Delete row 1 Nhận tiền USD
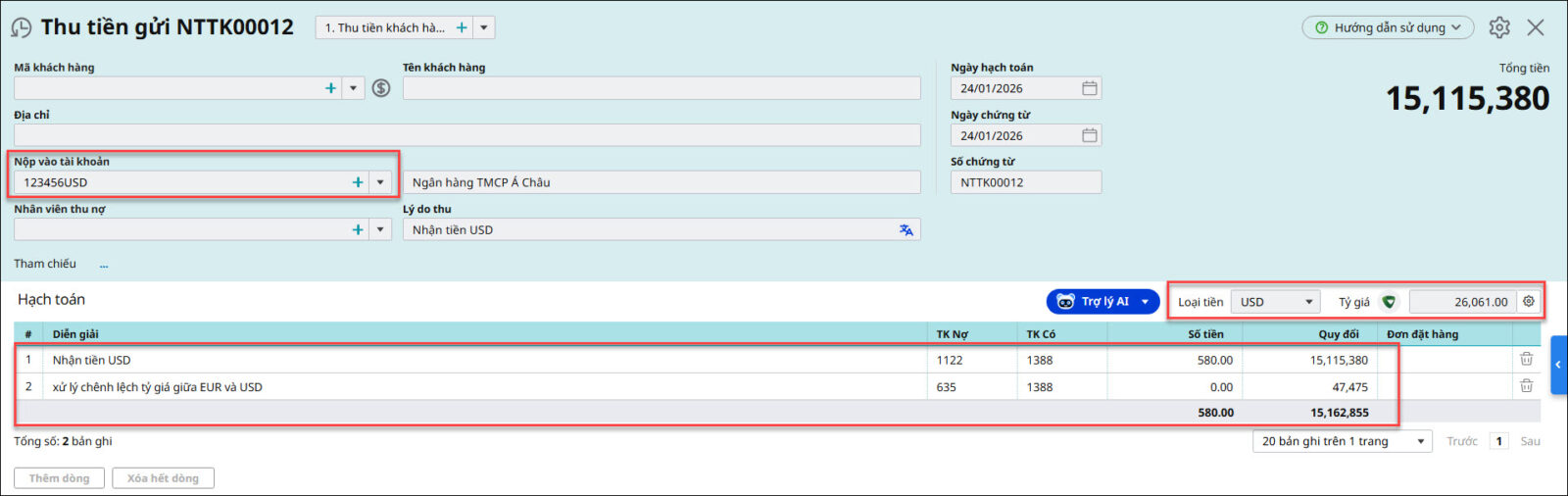Screen dimensions: 1568x496 (1526, 360)
